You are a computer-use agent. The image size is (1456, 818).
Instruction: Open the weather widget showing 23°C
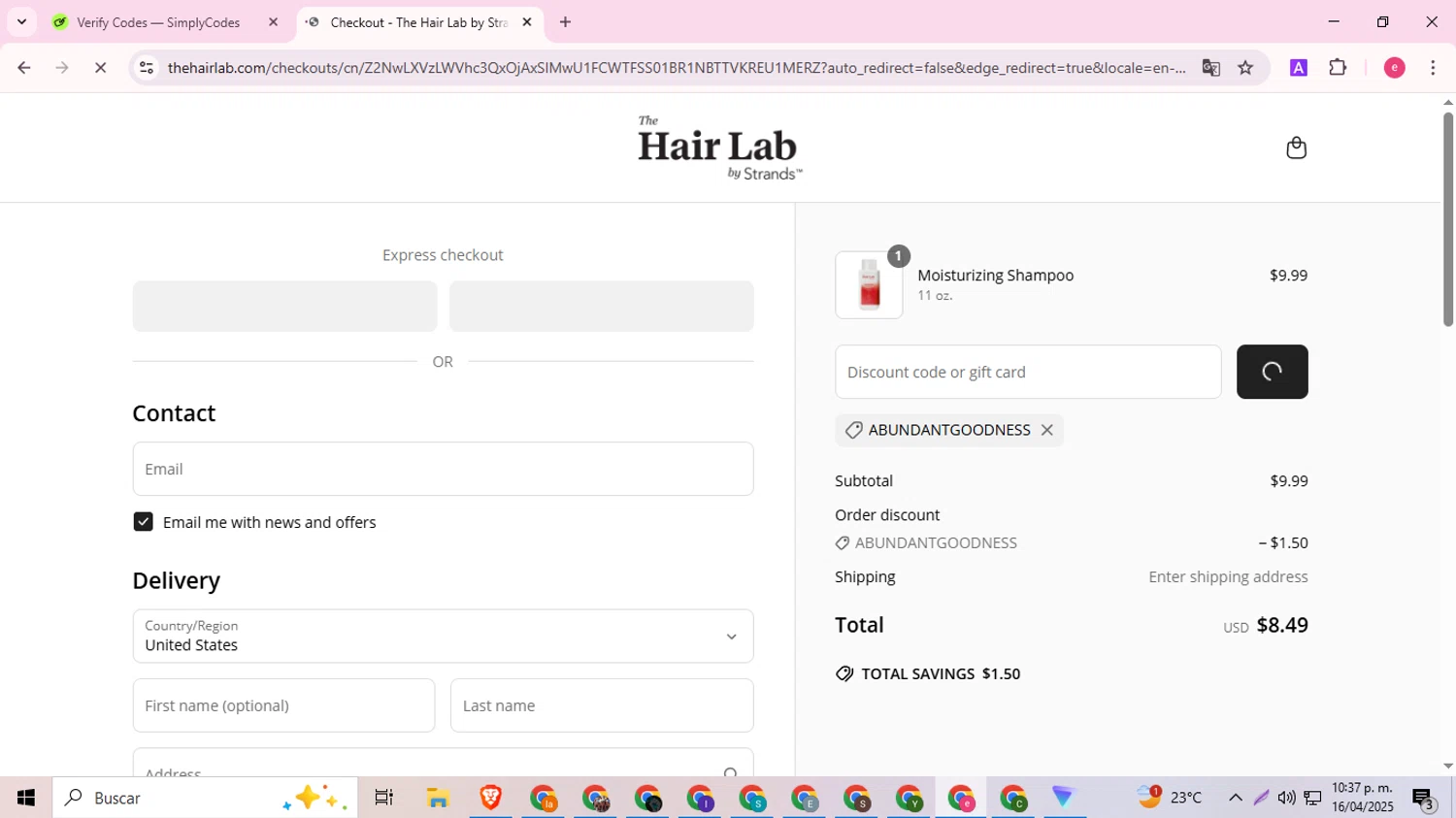(x=1170, y=798)
